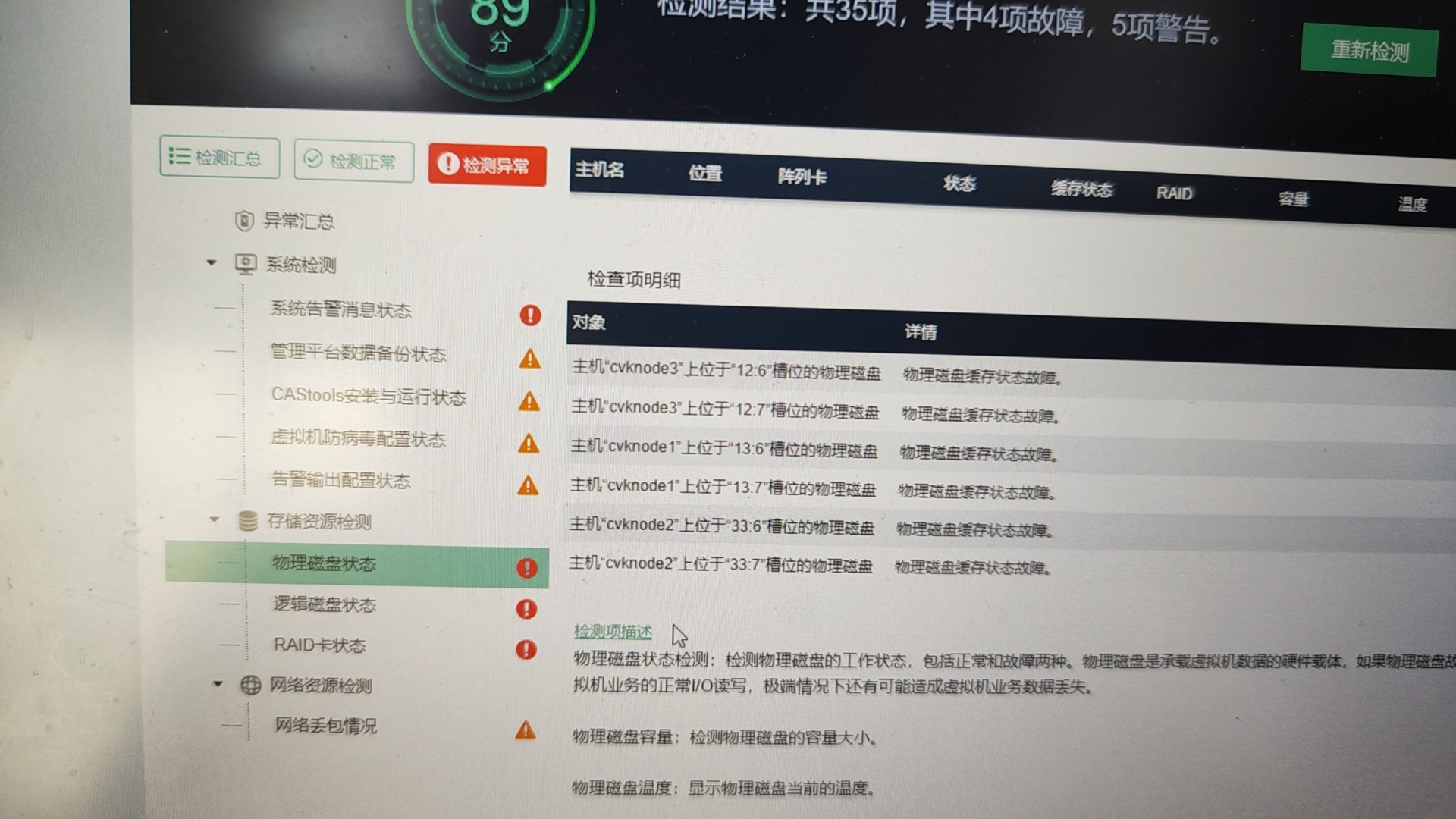Screen dimensions: 1456x819
Task: Collapse the 网络资源检测 tree section
Action: click(x=218, y=684)
